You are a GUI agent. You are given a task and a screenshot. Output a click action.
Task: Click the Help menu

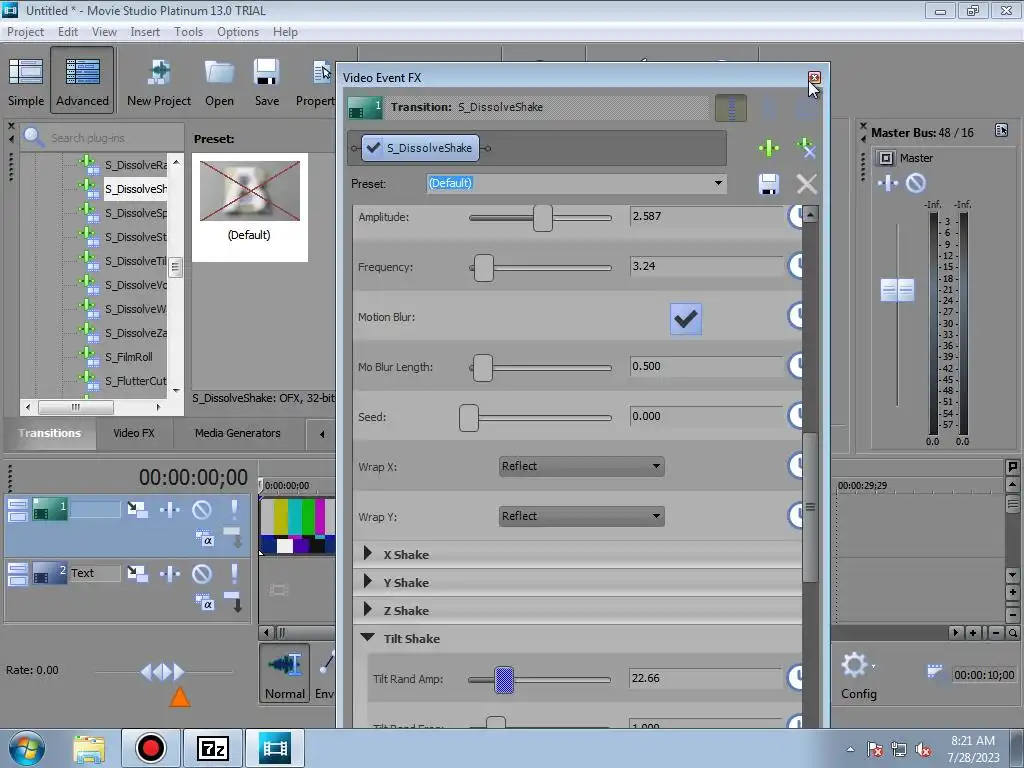pyautogui.click(x=285, y=32)
